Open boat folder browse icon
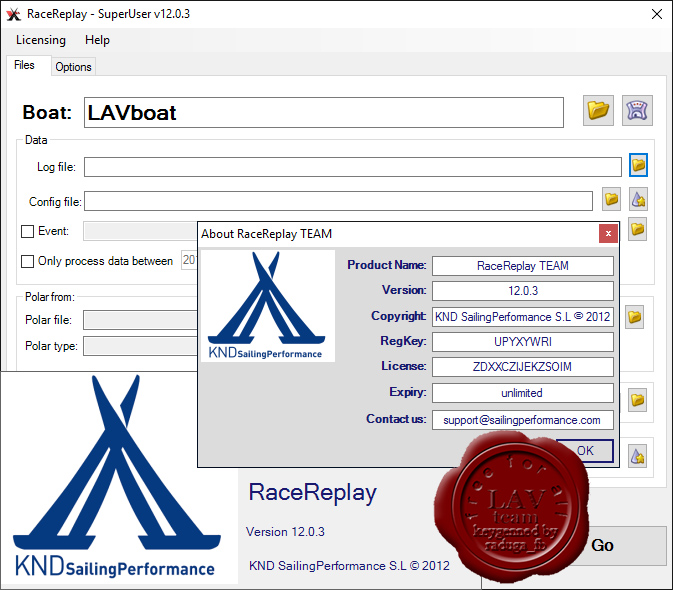Image resolution: width=673 pixels, height=590 pixels. (598, 110)
